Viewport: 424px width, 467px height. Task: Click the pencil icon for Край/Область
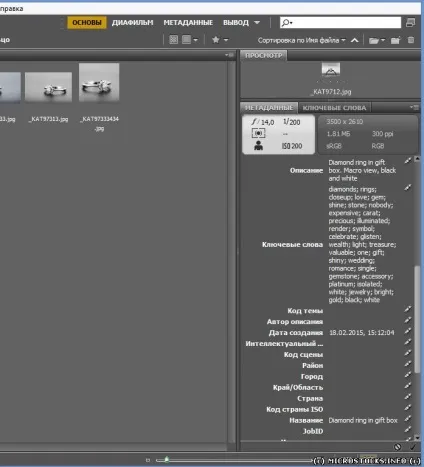click(x=408, y=386)
